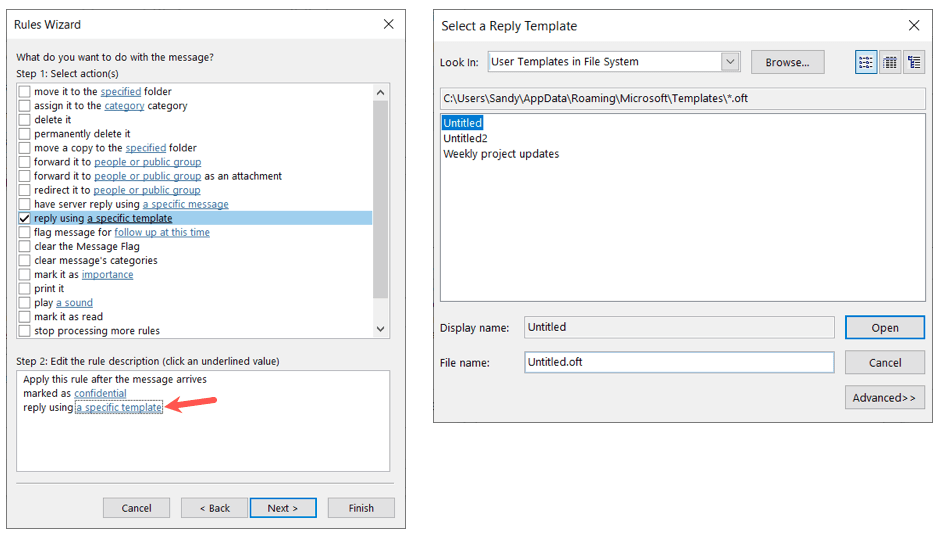
Task: Close the Rules Wizard dialog
Action: (x=388, y=24)
